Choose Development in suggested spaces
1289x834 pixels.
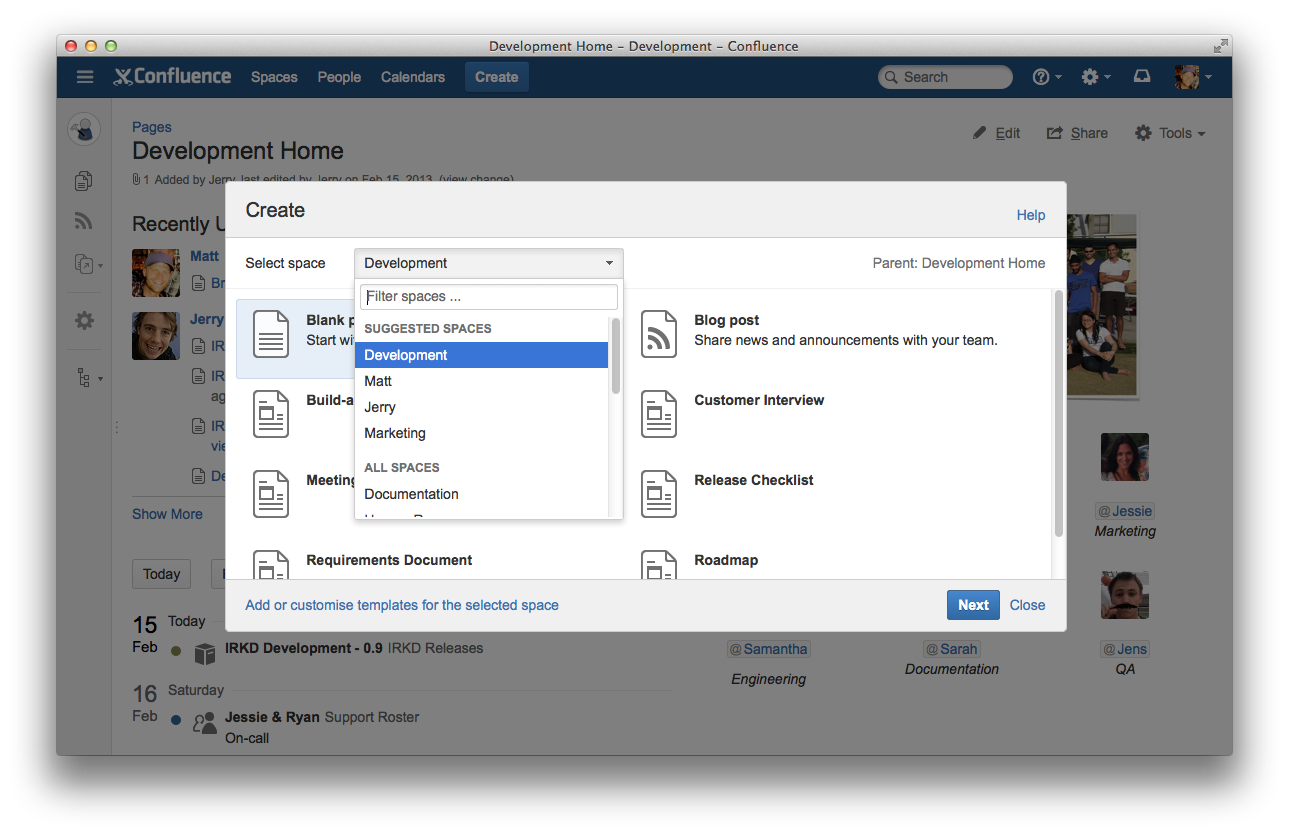482,355
